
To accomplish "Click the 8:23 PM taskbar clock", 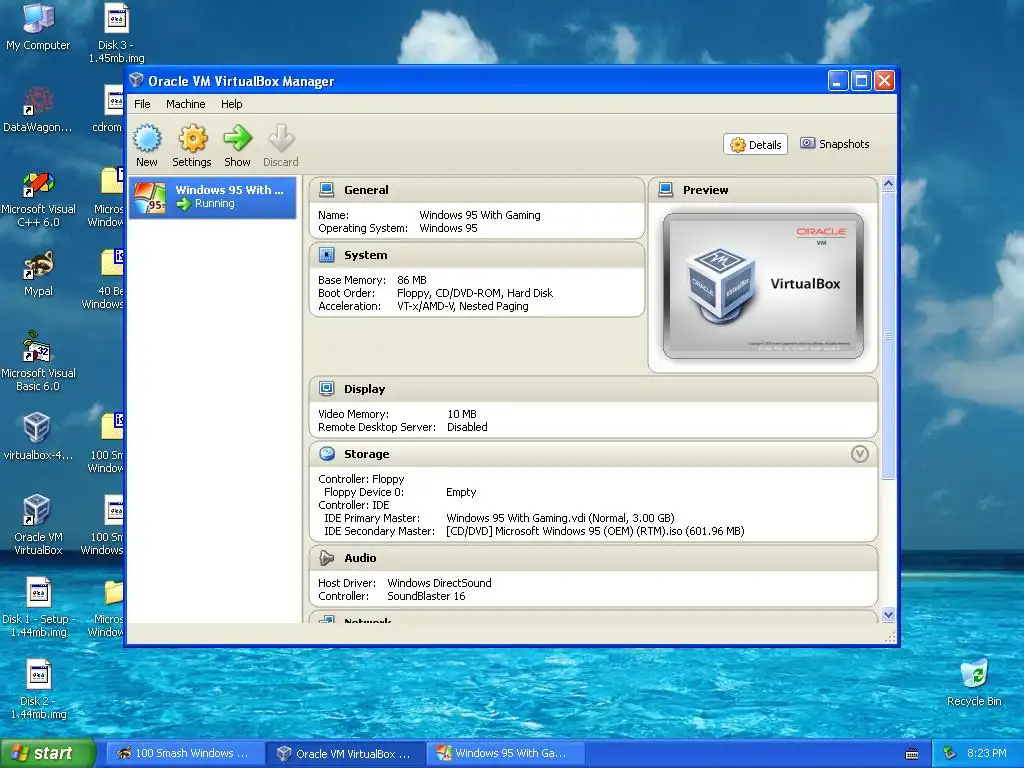I will coord(987,753).
